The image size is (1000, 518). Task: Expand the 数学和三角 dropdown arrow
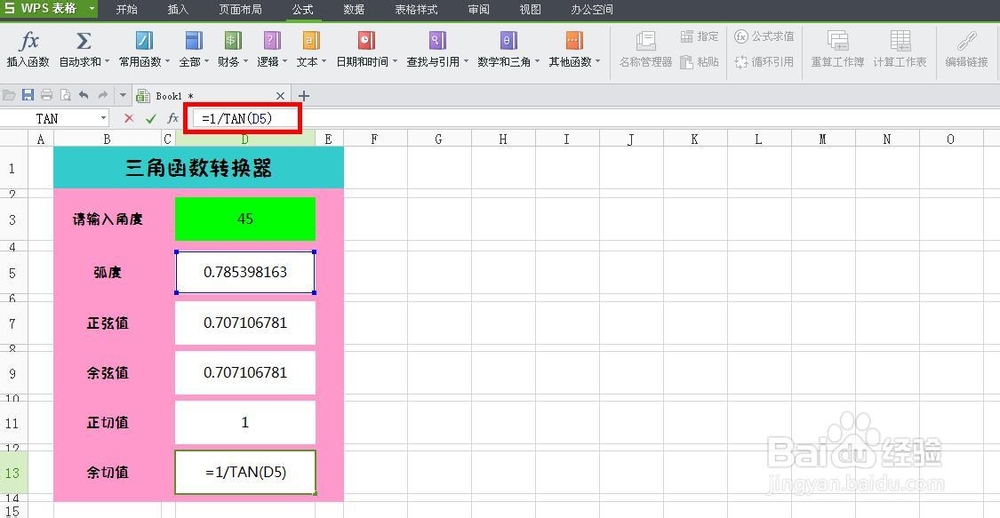click(537, 63)
